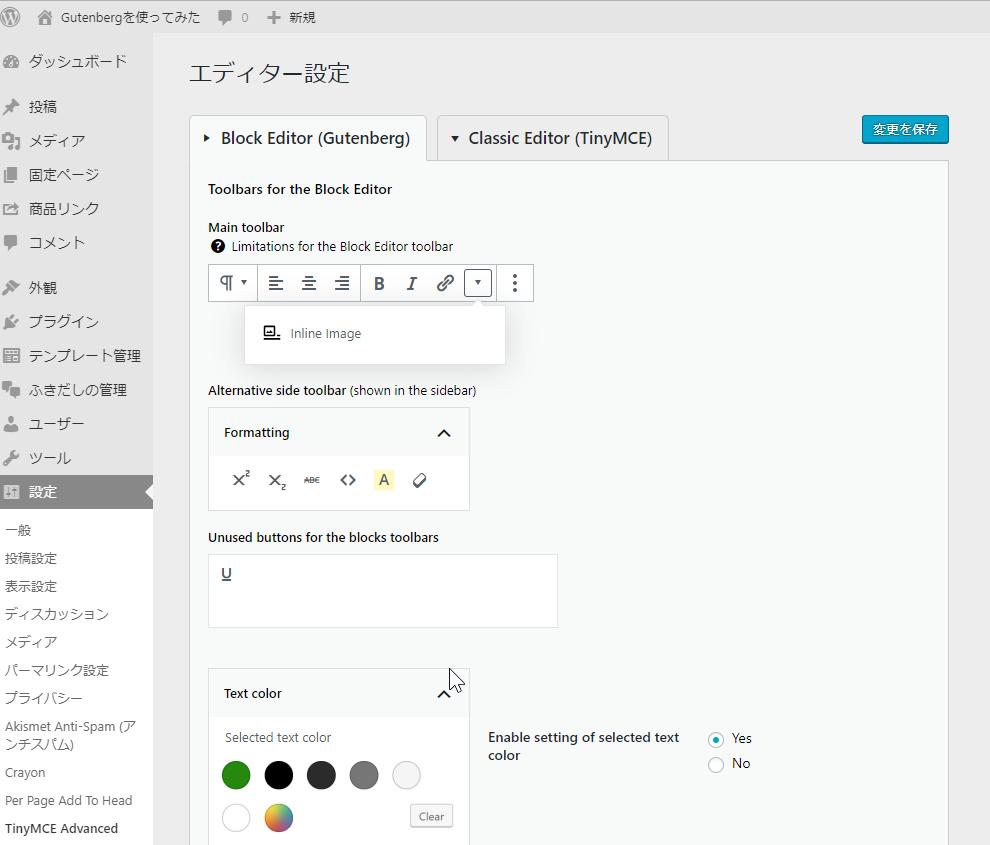This screenshot has height=845, width=990.
Task: Open the Crayon submenu link
Action: point(25,773)
